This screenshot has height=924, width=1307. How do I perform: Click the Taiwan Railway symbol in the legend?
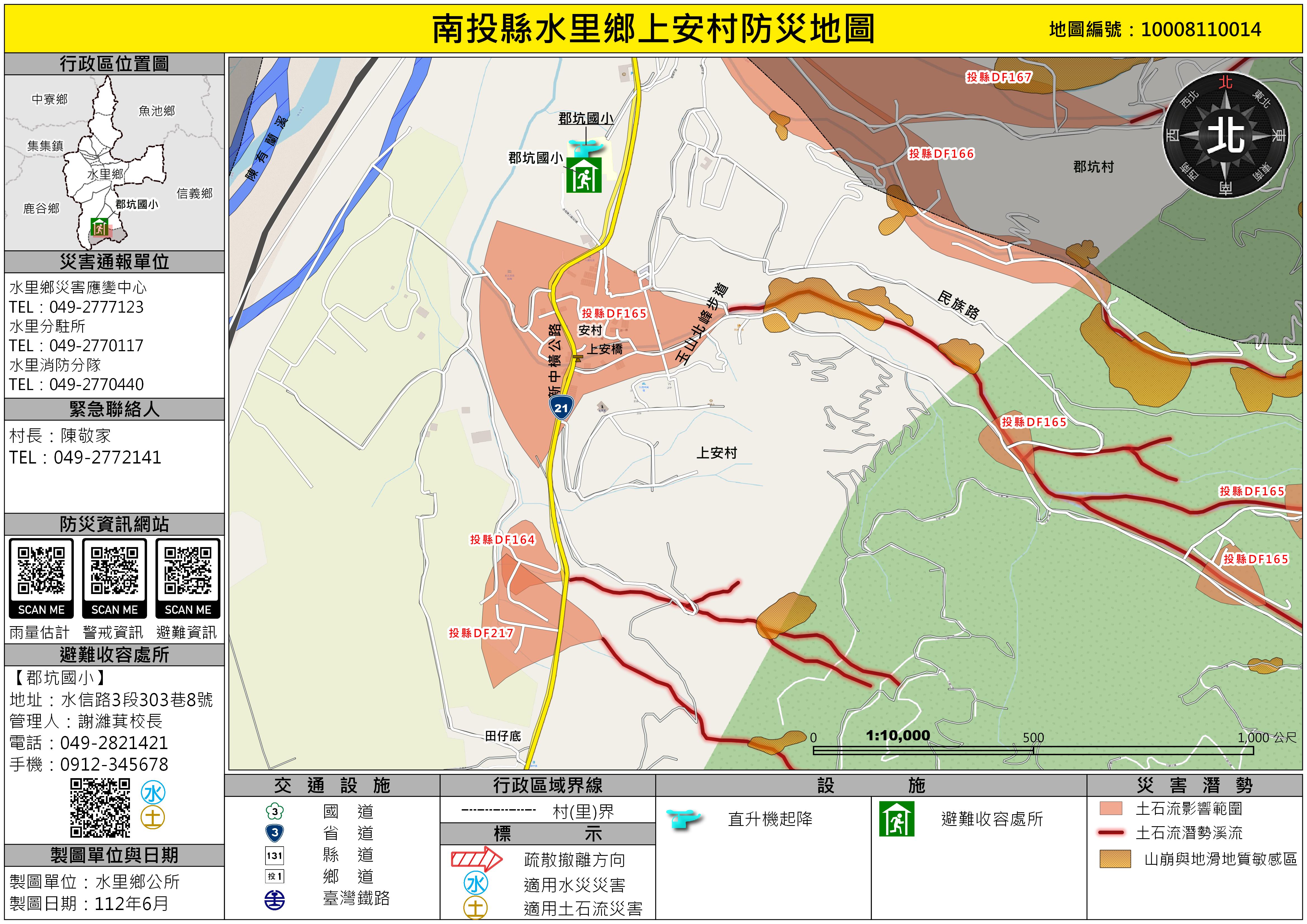click(x=274, y=900)
